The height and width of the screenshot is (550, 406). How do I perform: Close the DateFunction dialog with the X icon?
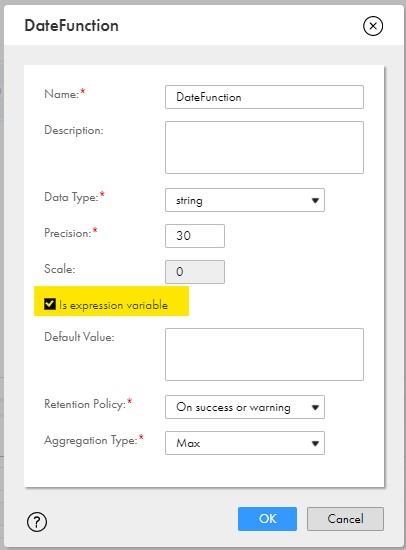click(373, 26)
